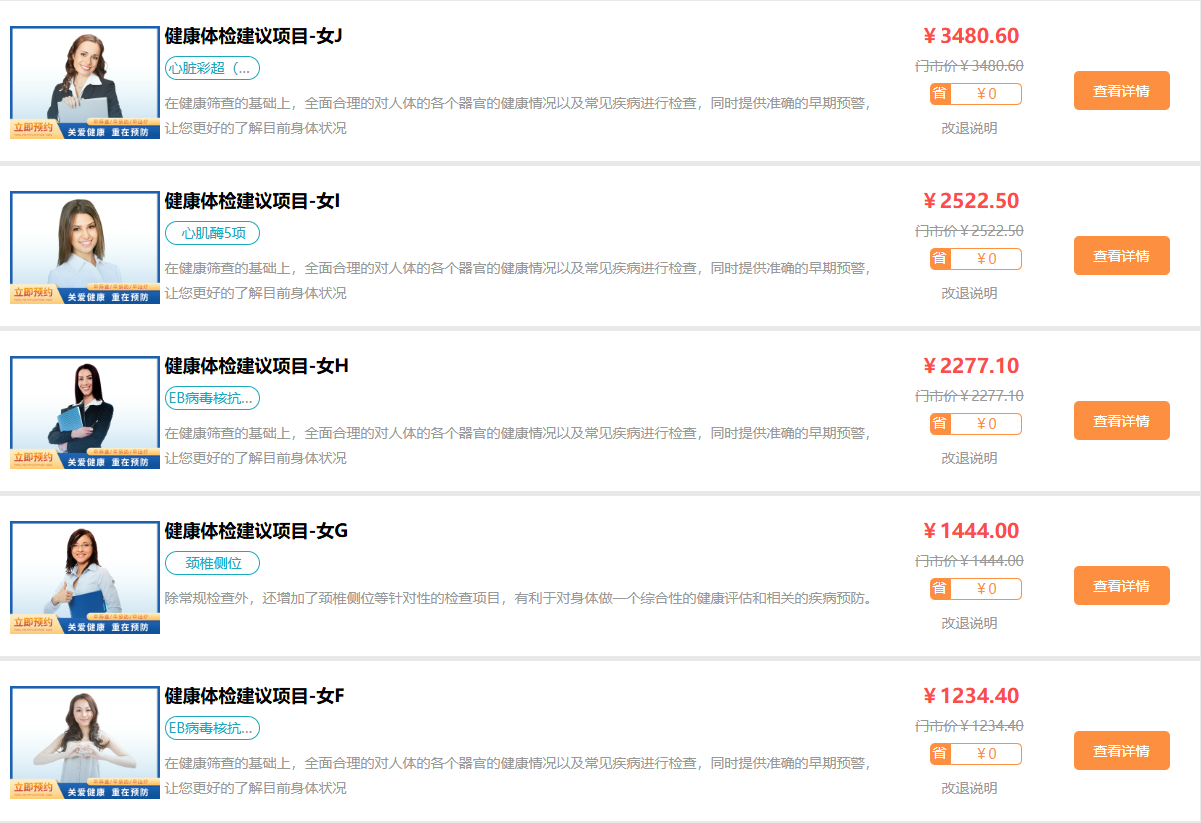Click 改退说明 under the ¥1444.00 price

tap(969, 623)
